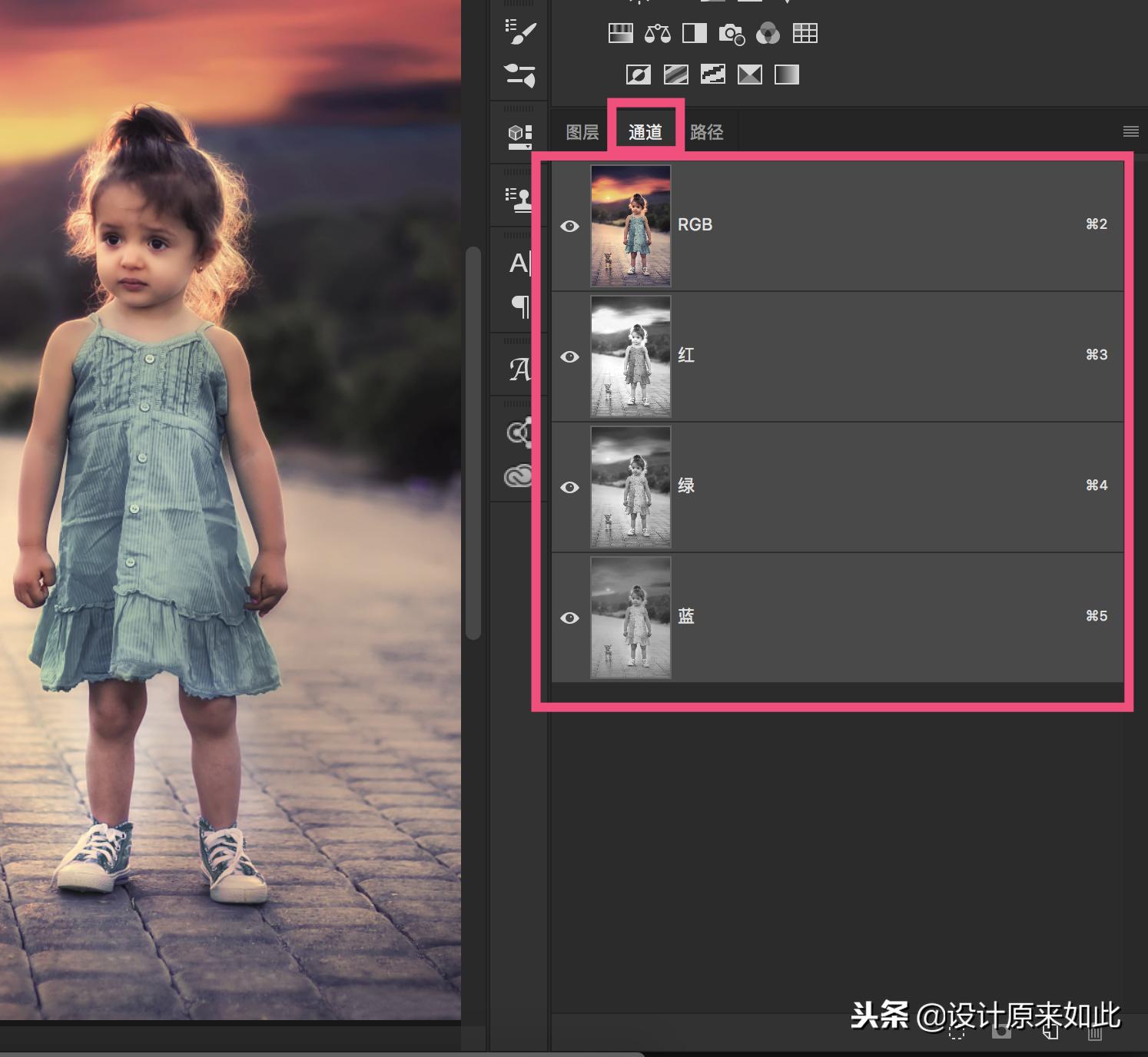Hide the RGB composite channel
Screen dimensions: 1148x1057
tap(569, 226)
